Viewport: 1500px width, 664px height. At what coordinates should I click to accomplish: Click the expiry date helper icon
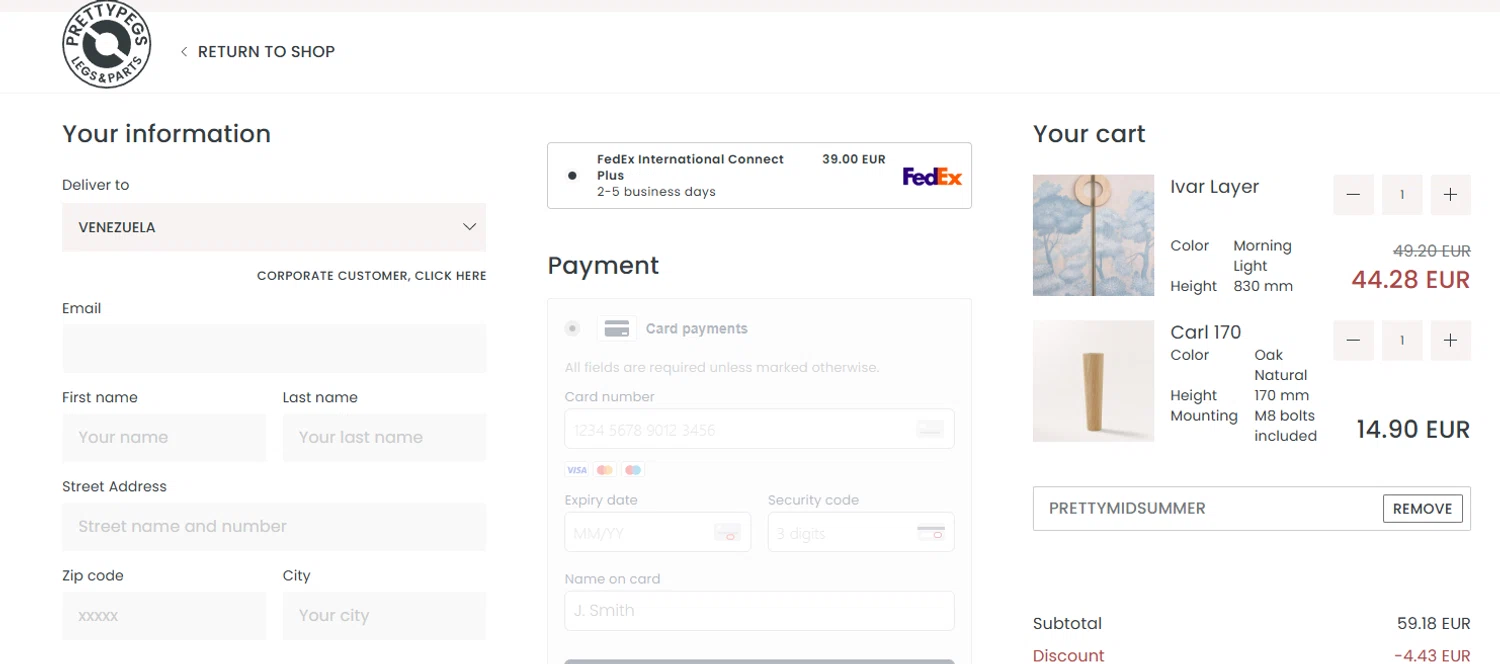click(727, 533)
